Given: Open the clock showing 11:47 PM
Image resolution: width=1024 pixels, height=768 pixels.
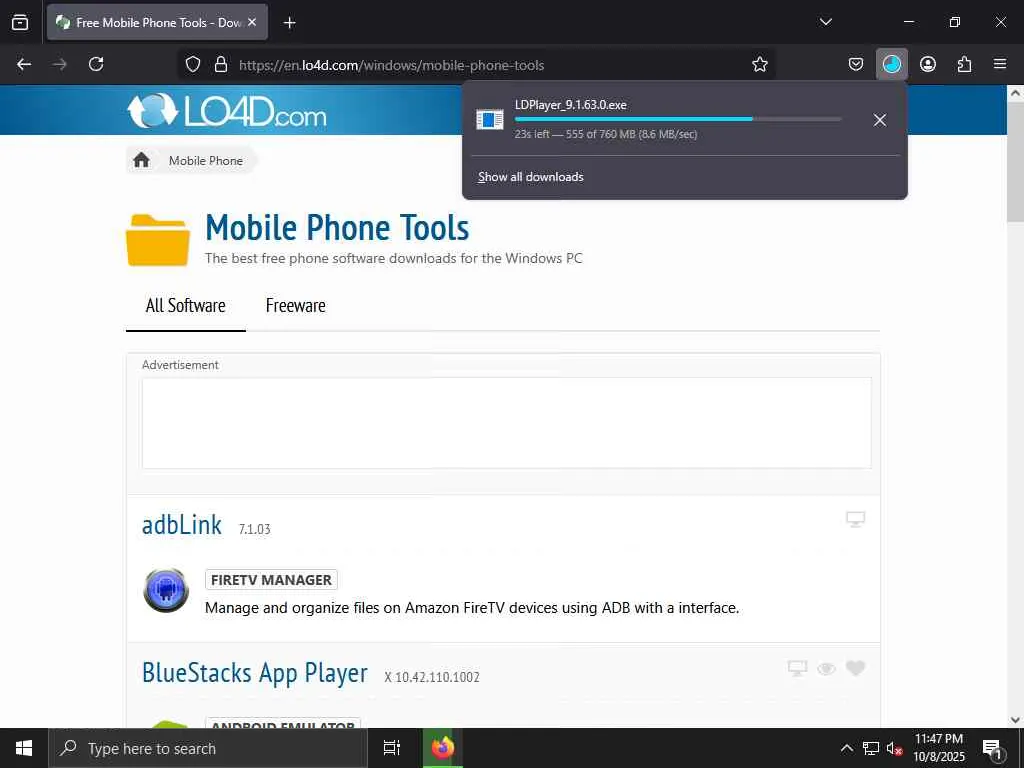Looking at the screenshot, I should [x=938, y=748].
